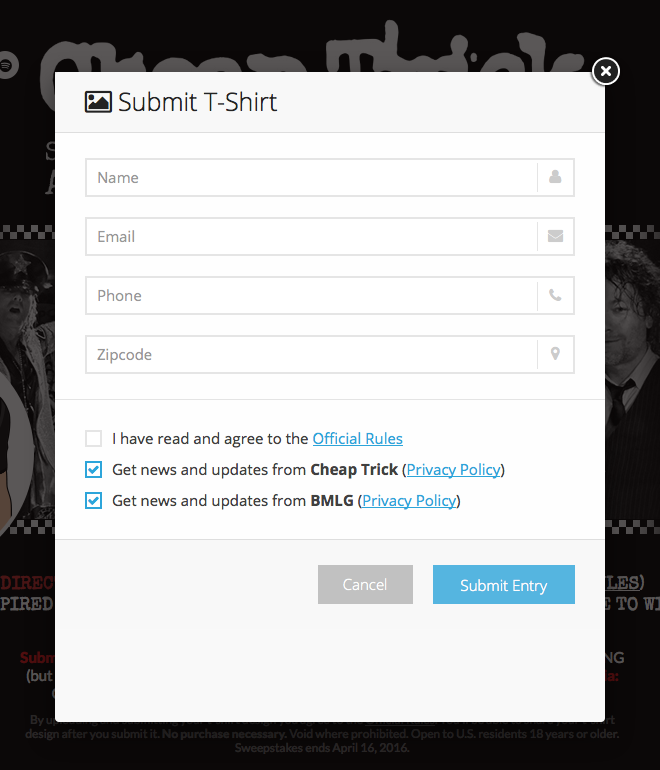Focus the Zipcode input field
The width and height of the screenshot is (660, 770).
tap(312, 354)
